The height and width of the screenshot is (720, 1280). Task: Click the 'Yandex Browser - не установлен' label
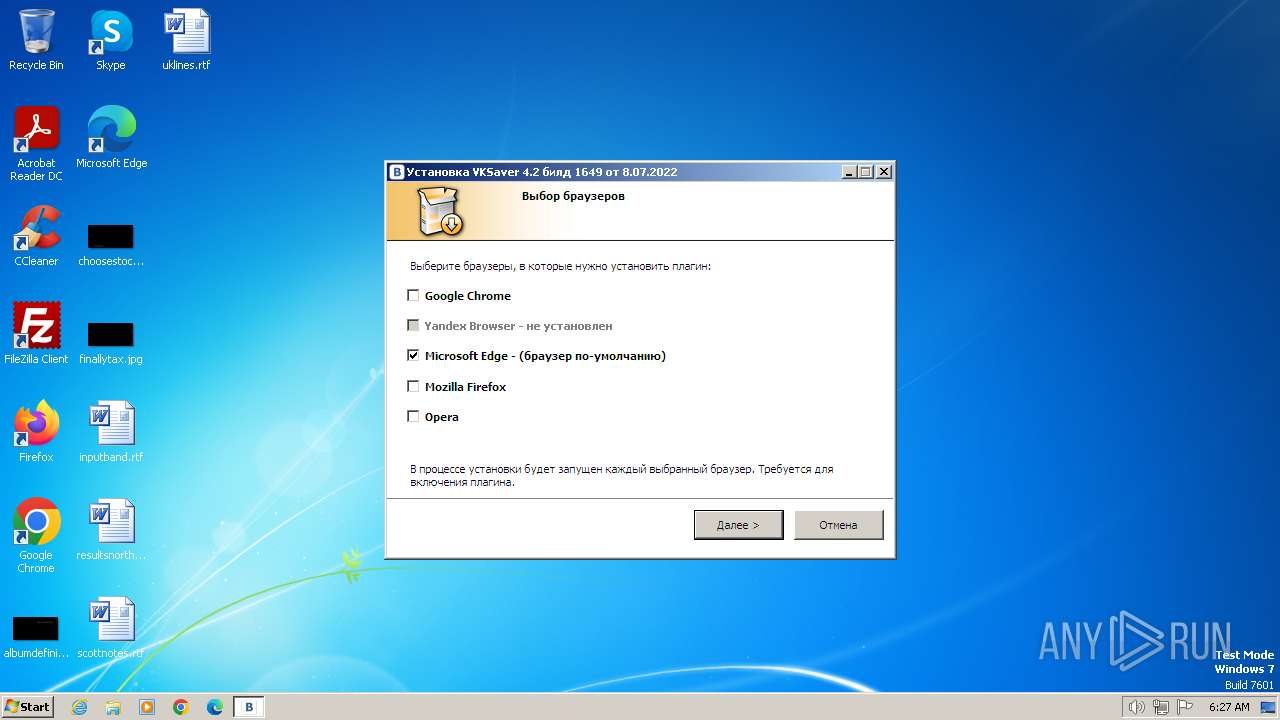518,326
